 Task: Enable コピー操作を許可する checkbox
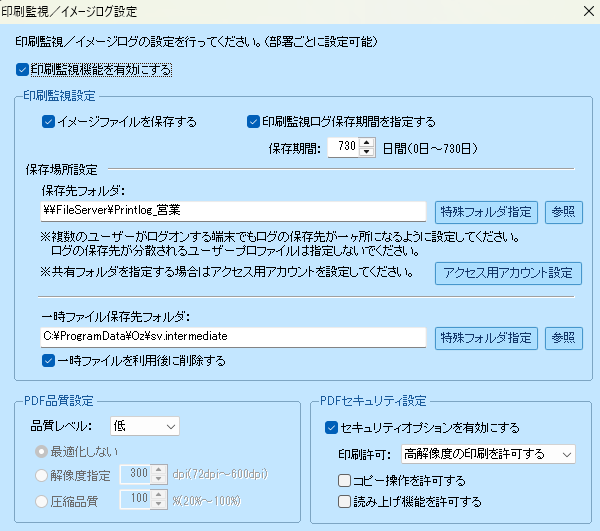(x=346, y=481)
